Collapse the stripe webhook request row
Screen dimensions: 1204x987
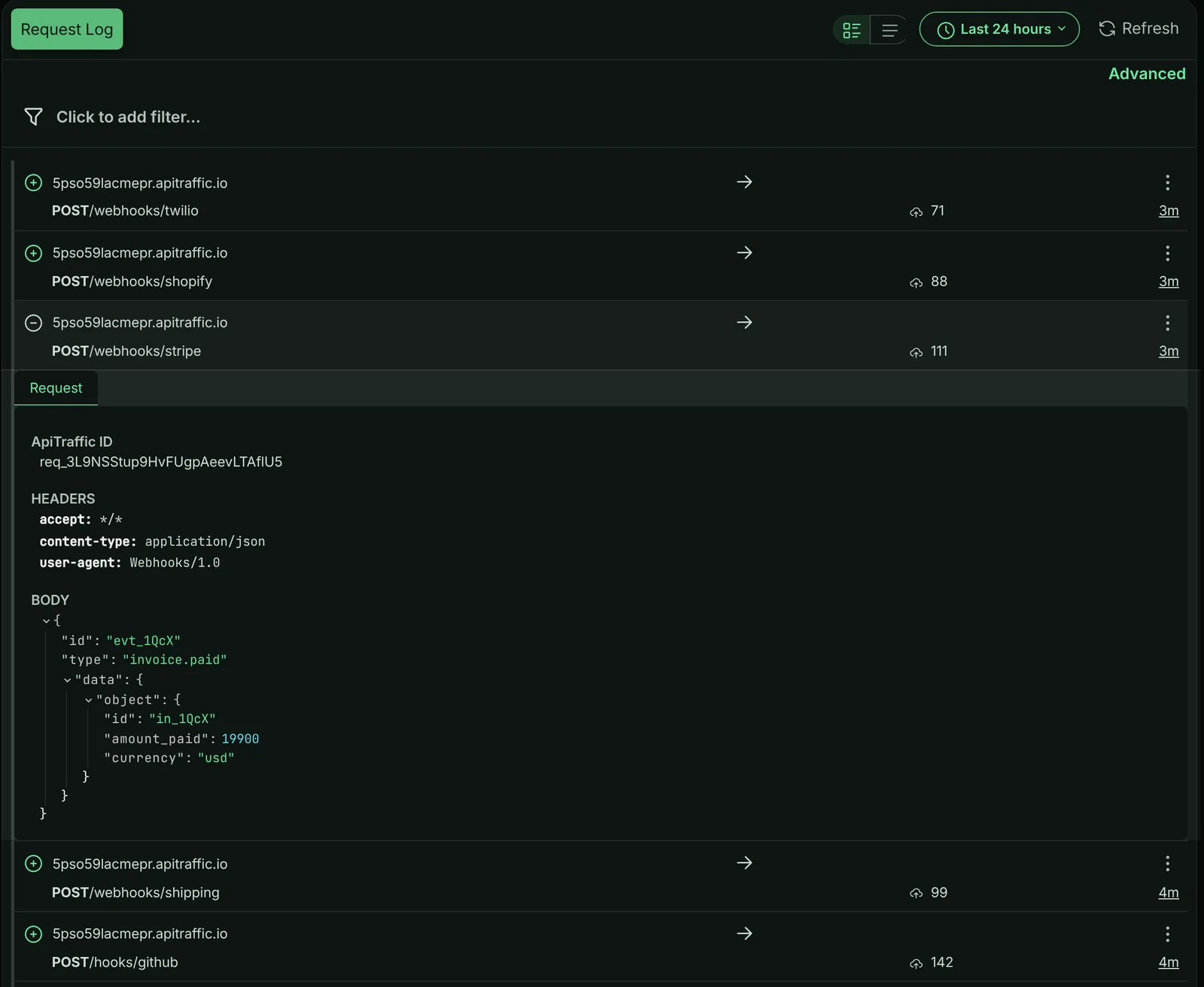(x=33, y=323)
